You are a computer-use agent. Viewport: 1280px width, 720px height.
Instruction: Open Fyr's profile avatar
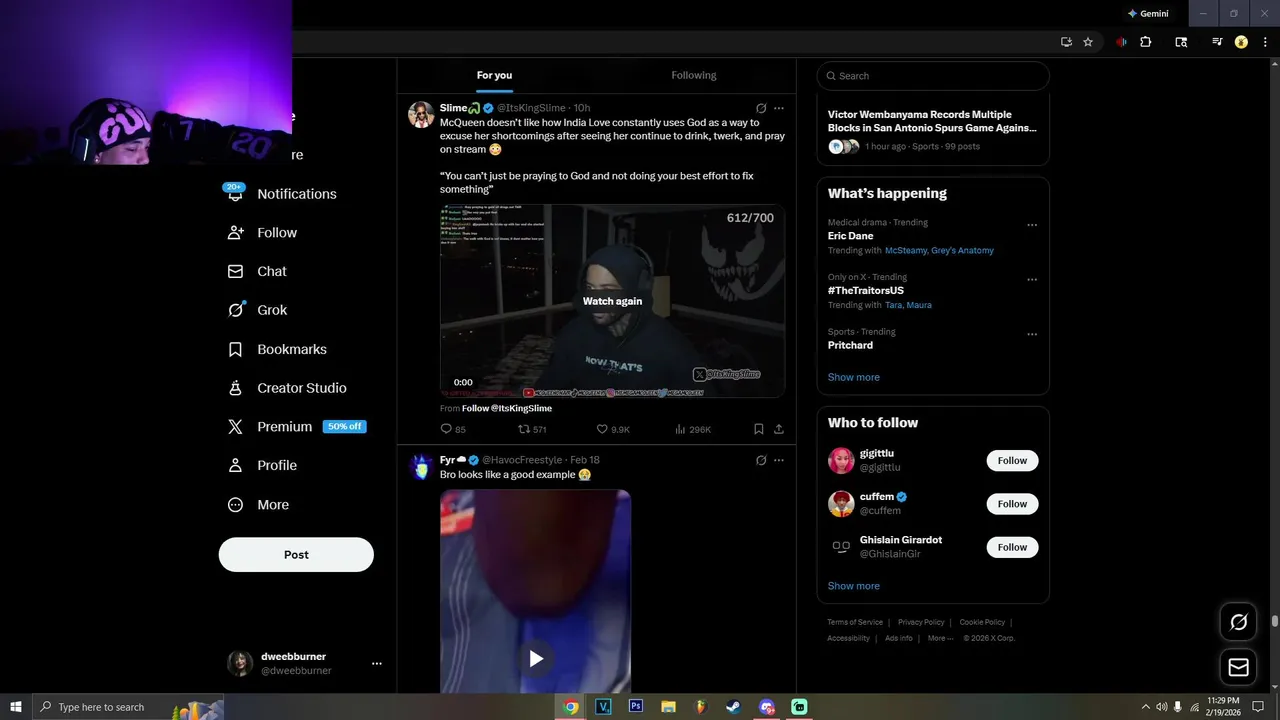[421, 467]
